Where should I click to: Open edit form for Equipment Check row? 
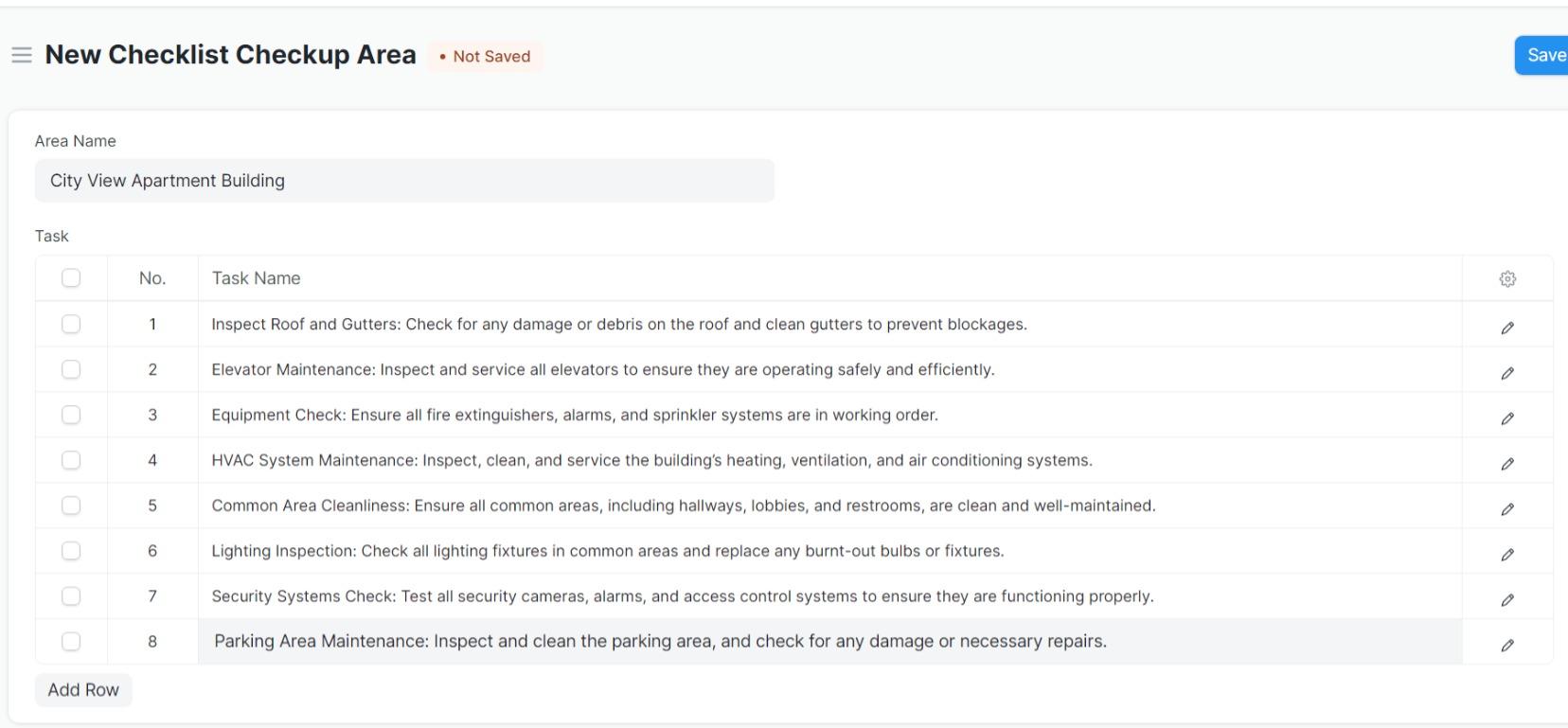pyautogui.click(x=1507, y=418)
